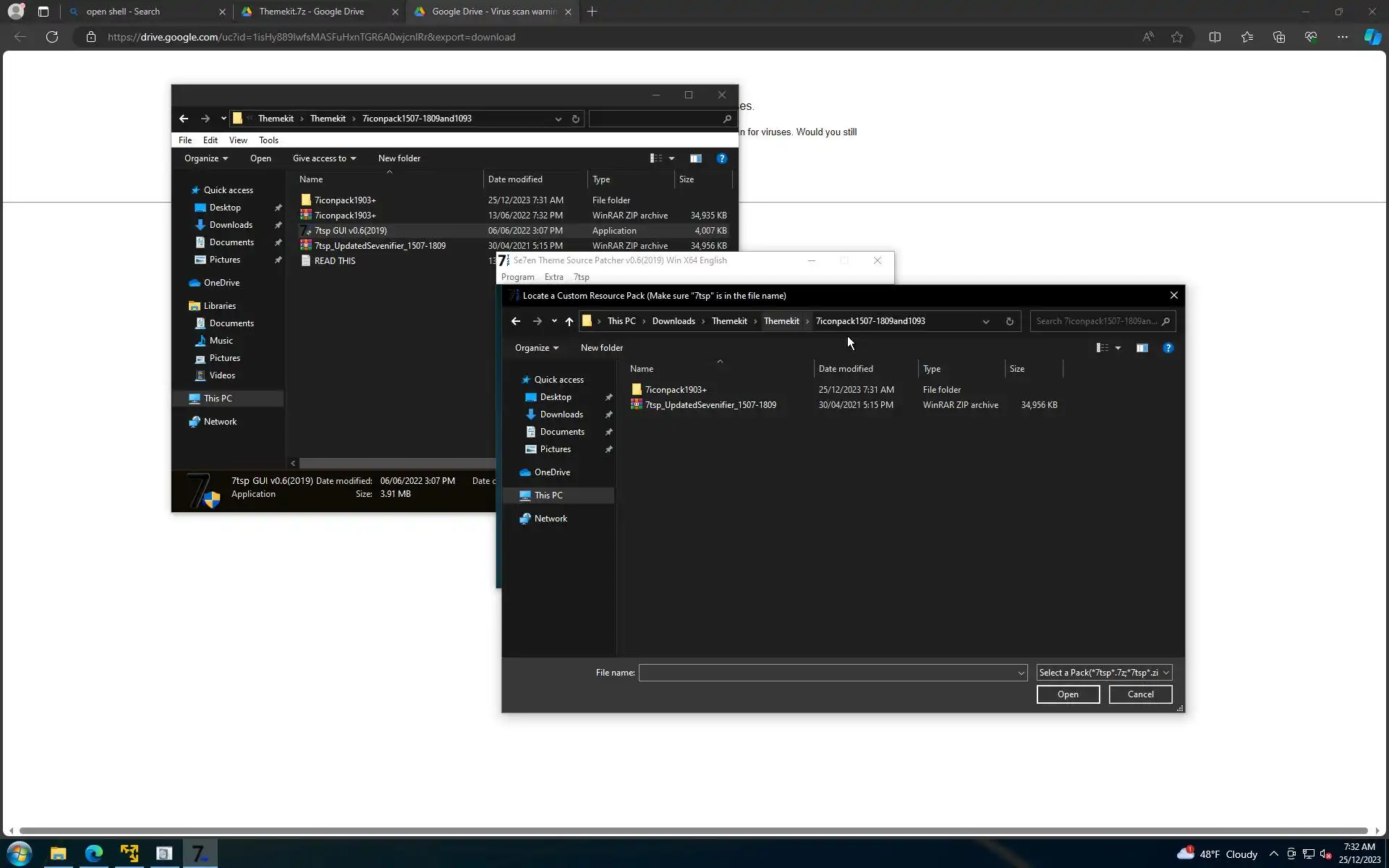Favorite this page with the star icon
1389x868 pixels.
pos(1177,37)
